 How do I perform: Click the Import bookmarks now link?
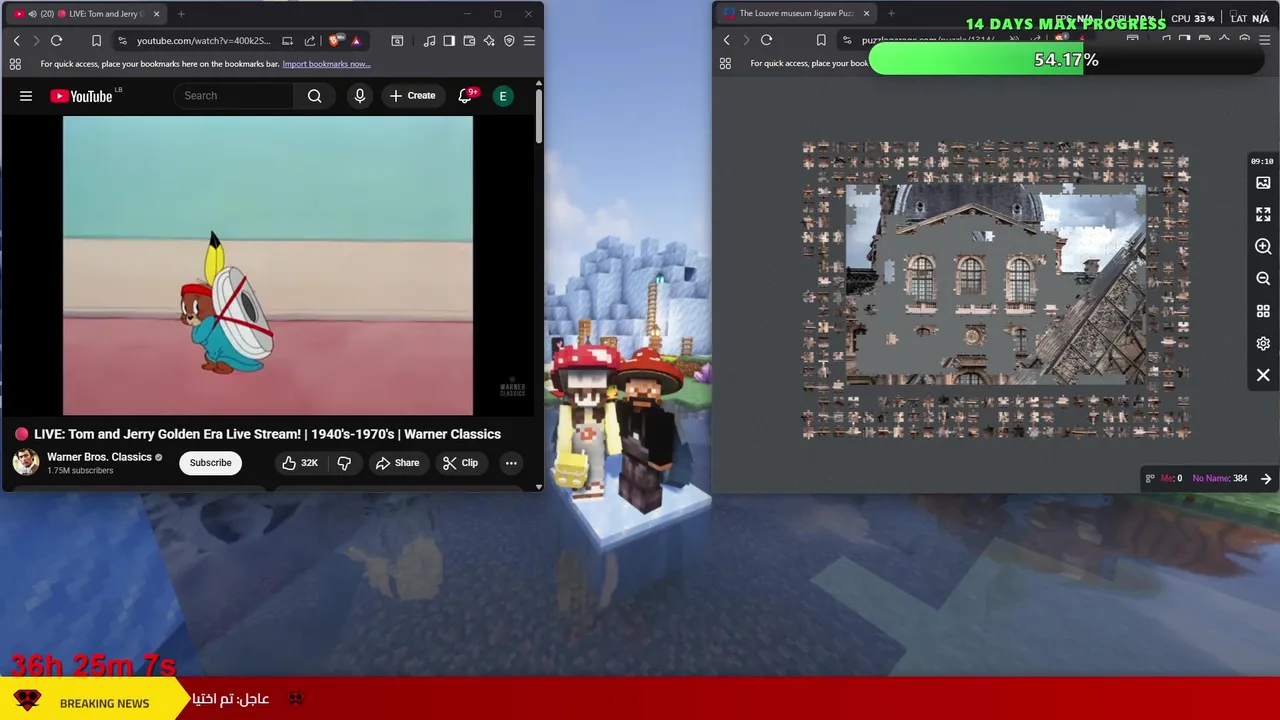(326, 64)
